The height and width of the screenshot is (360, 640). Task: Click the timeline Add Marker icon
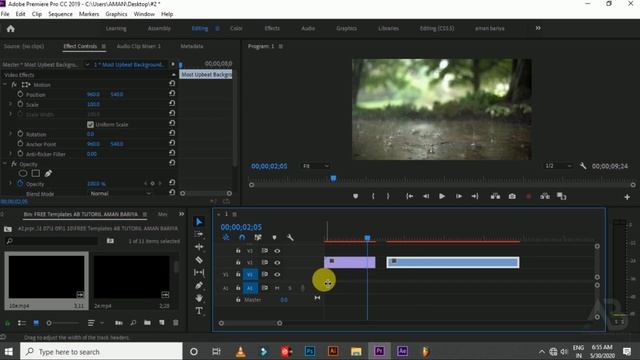coord(274,238)
